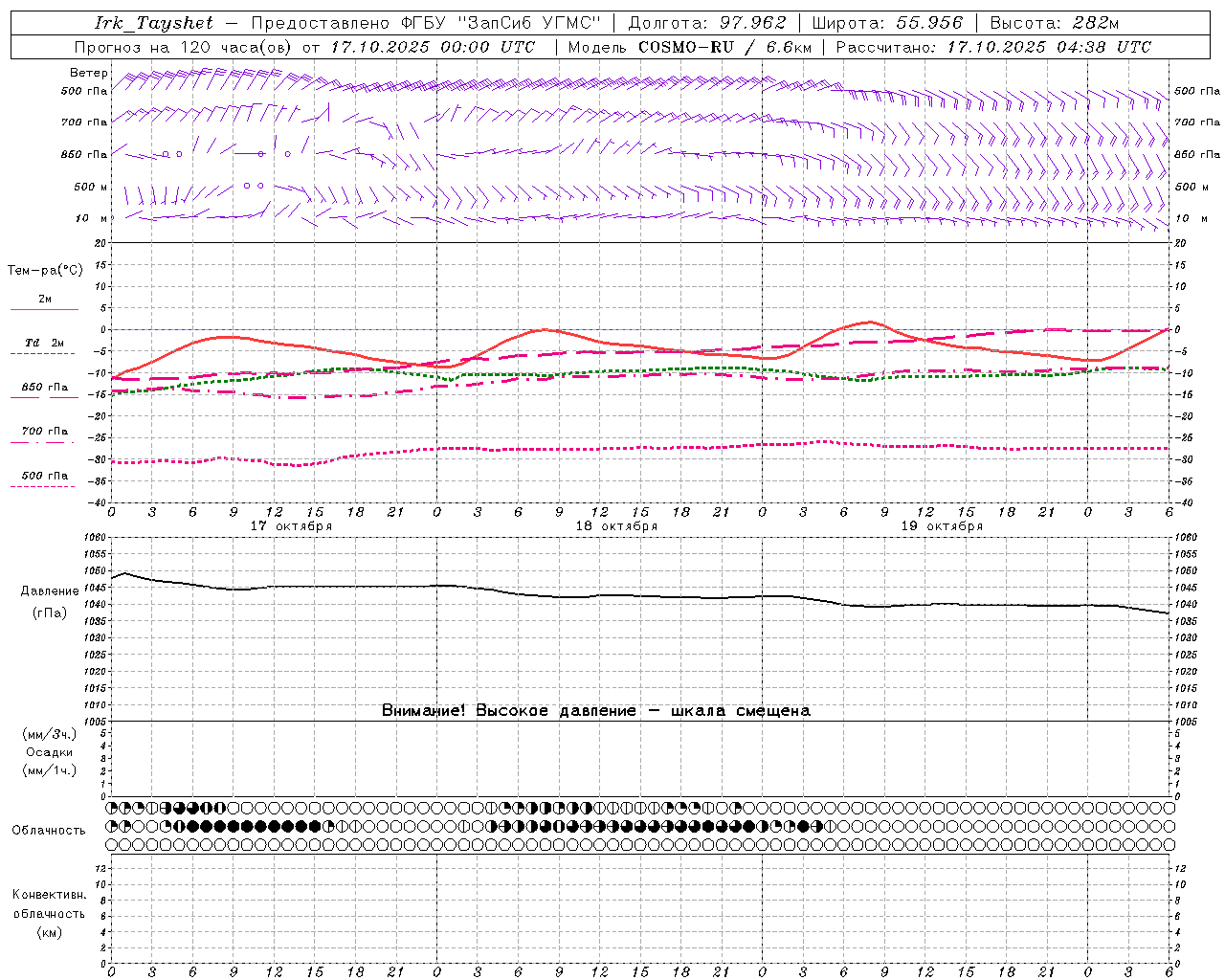Image resolution: width=1225 pixels, height=980 pixels.
Task: Click the Облачность cloud cover label
Action: click(x=49, y=830)
